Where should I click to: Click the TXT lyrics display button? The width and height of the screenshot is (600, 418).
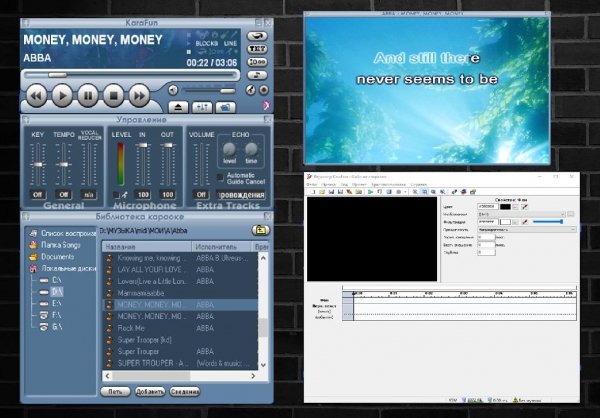257,49
